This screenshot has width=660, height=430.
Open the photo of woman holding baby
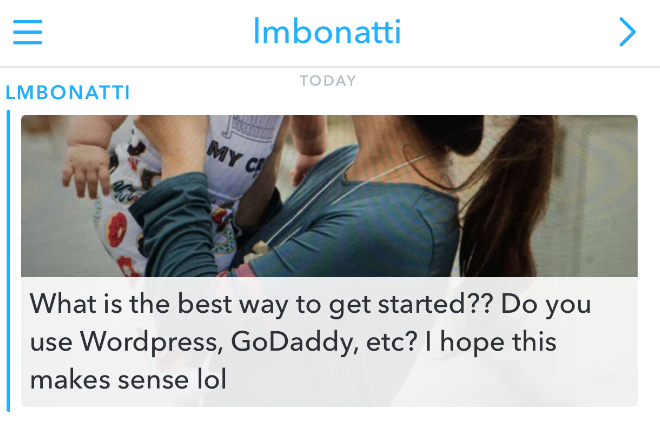329,196
